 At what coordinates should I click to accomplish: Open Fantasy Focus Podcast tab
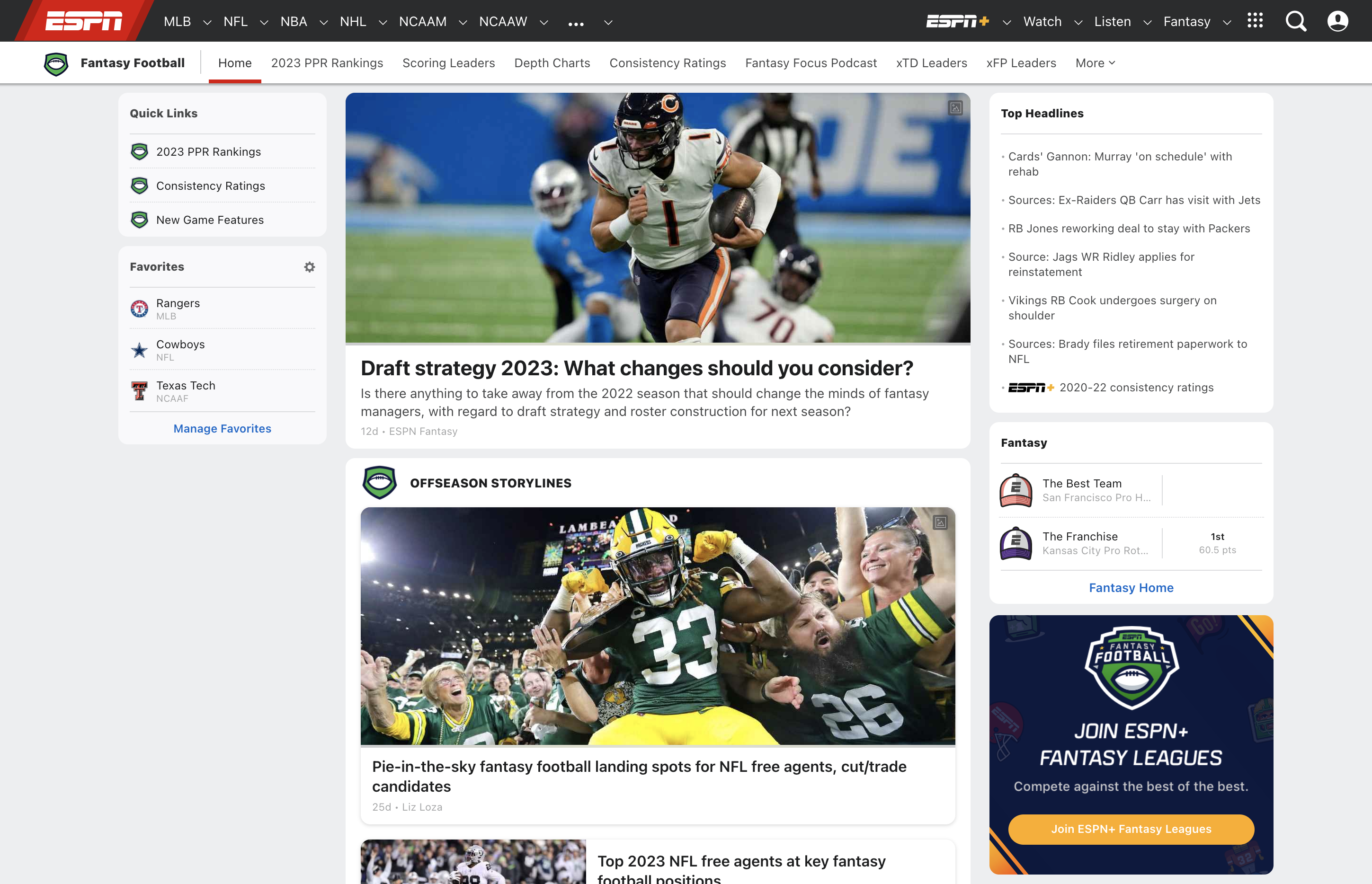click(x=811, y=63)
